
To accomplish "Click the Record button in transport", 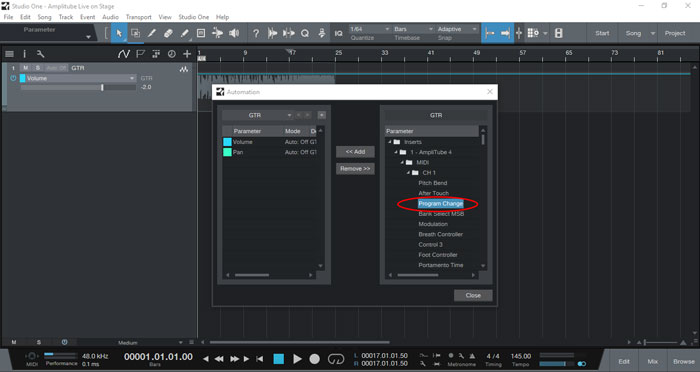I will pyautogui.click(x=315, y=359).
